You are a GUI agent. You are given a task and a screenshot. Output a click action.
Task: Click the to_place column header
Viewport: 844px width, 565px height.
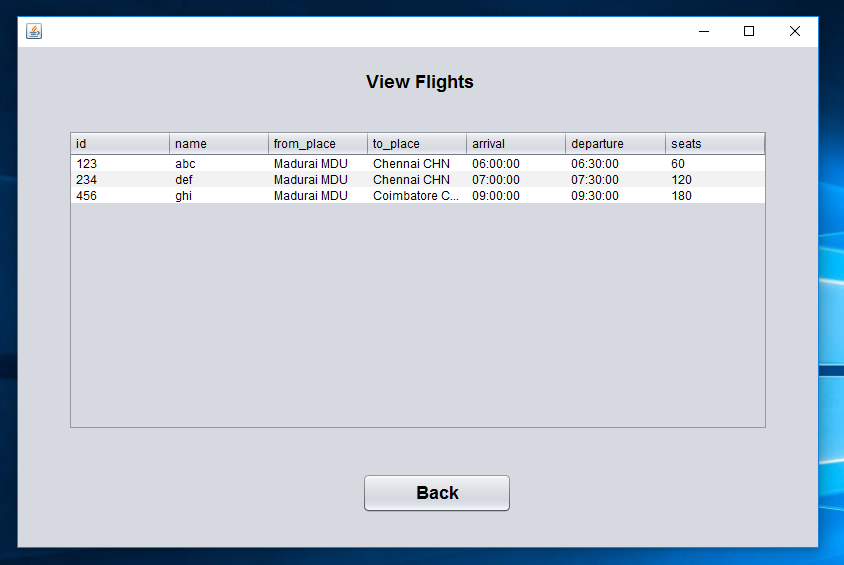[x=417, y=144]
